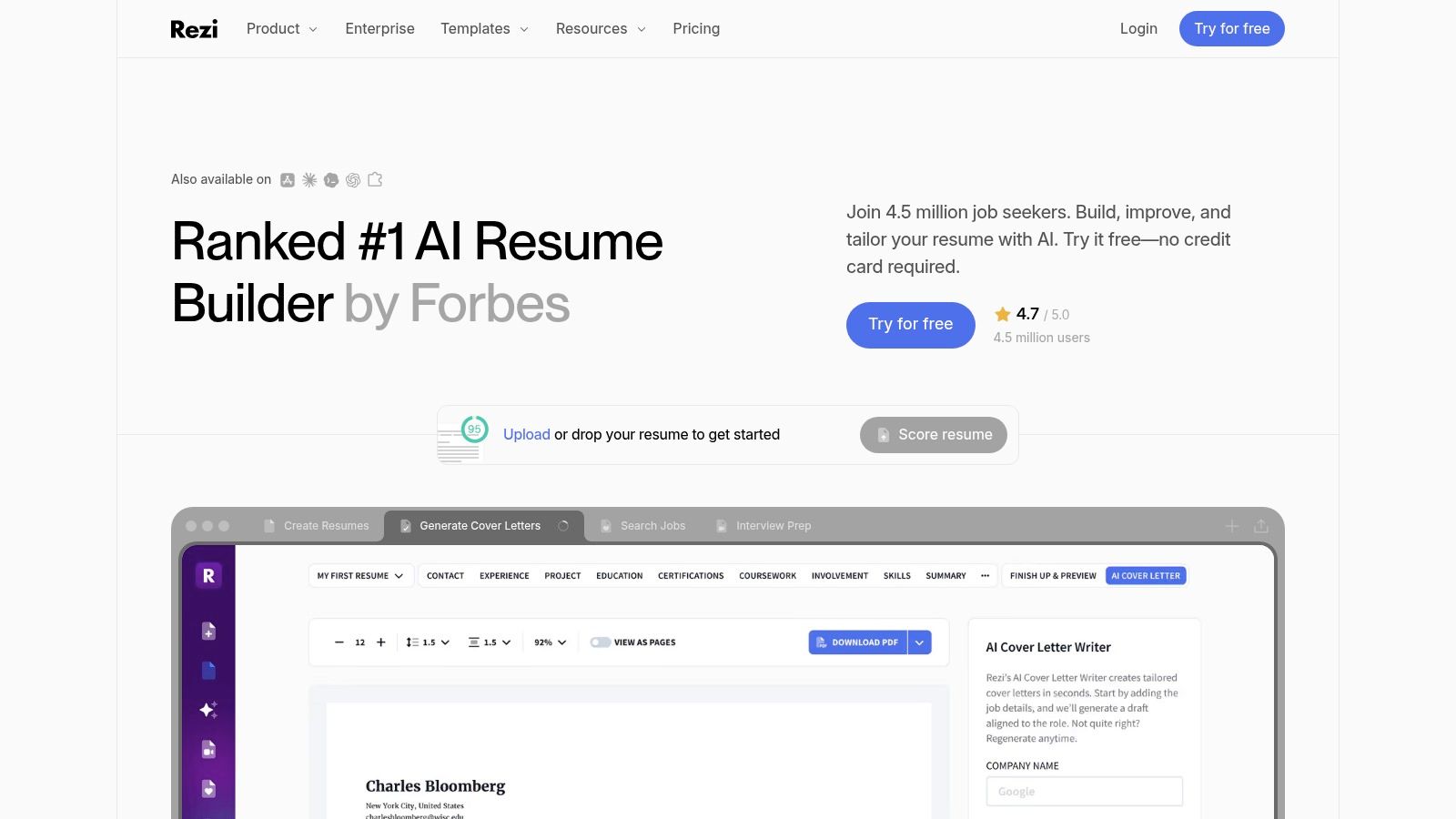
Task: Click the new document plus sidebar icon
Action: tap(208, 632)
